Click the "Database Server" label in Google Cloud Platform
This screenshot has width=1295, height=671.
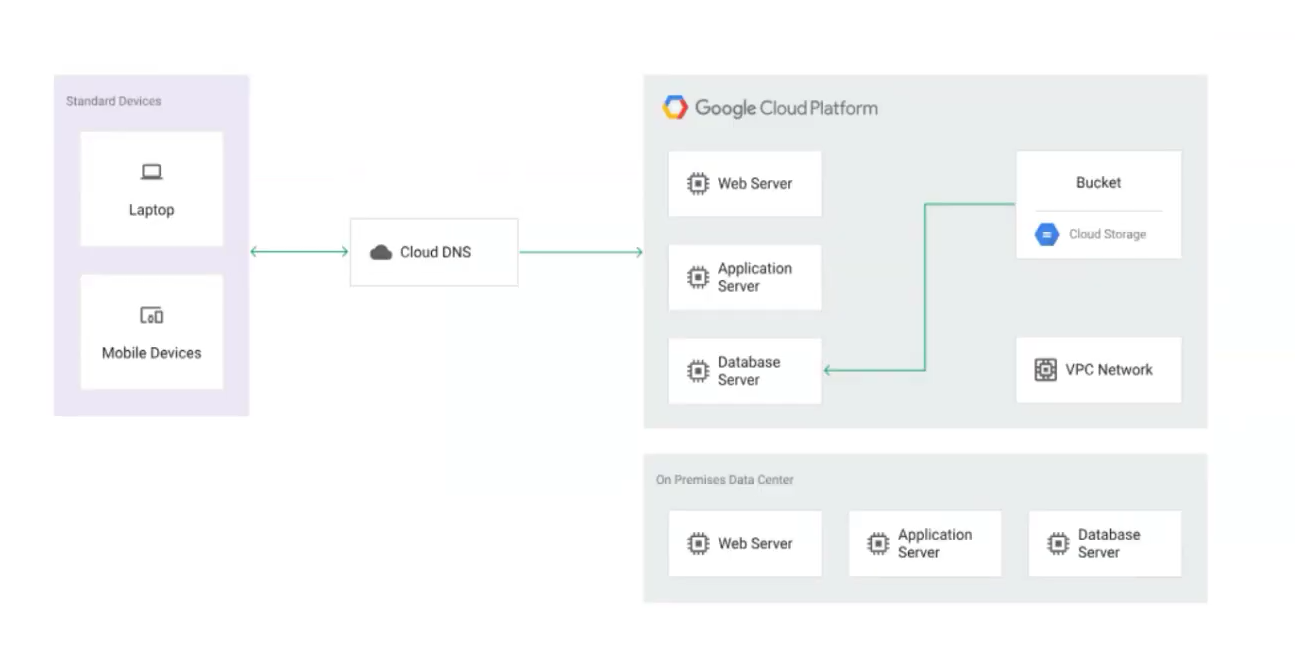point(749,371)
